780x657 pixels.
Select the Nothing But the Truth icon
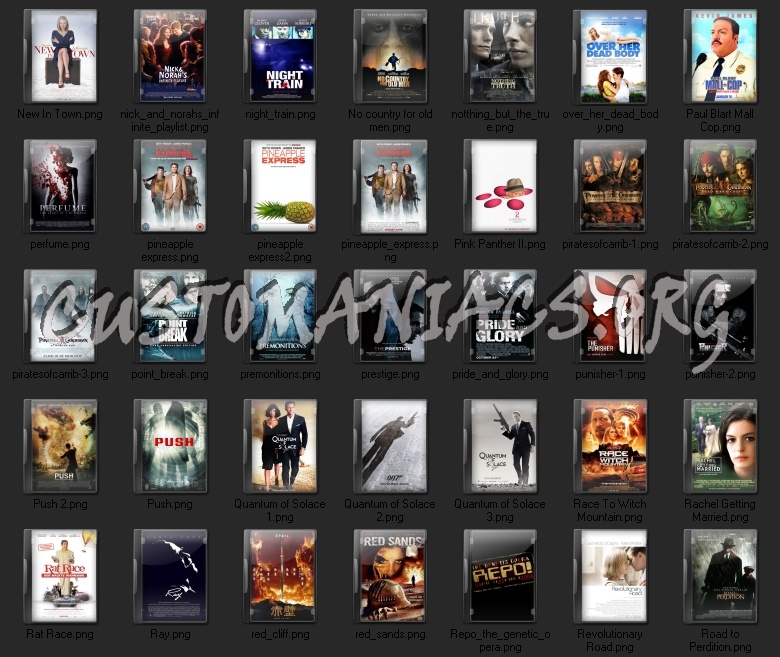coord(500,56)
